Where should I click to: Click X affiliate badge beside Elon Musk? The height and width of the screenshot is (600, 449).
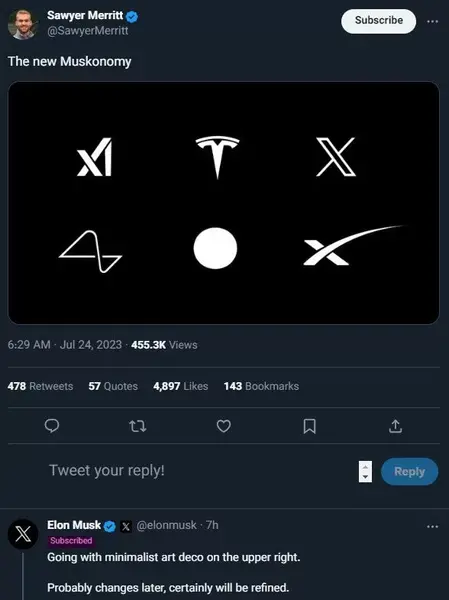pos(126,527)
